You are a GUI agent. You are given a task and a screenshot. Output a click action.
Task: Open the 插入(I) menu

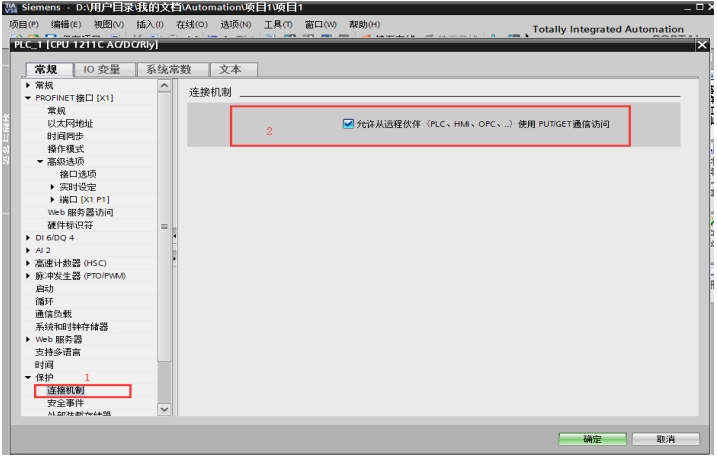150,24
